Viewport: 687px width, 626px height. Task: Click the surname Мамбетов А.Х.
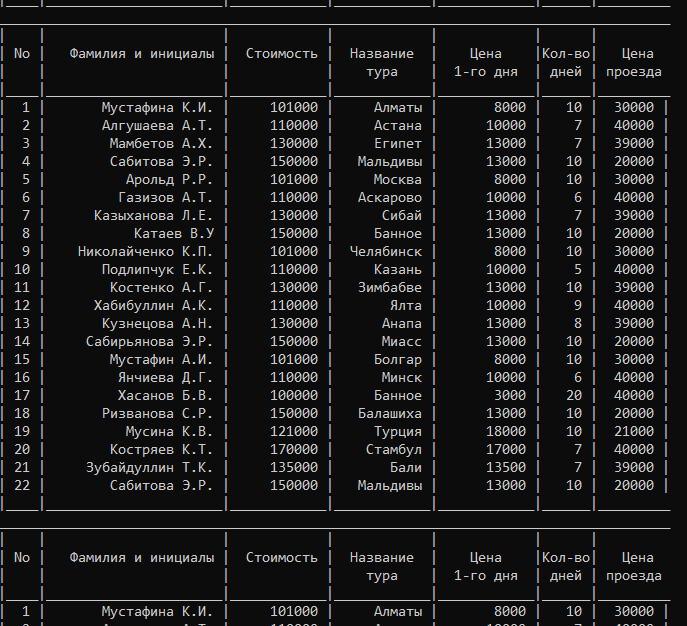click(161, 144)
